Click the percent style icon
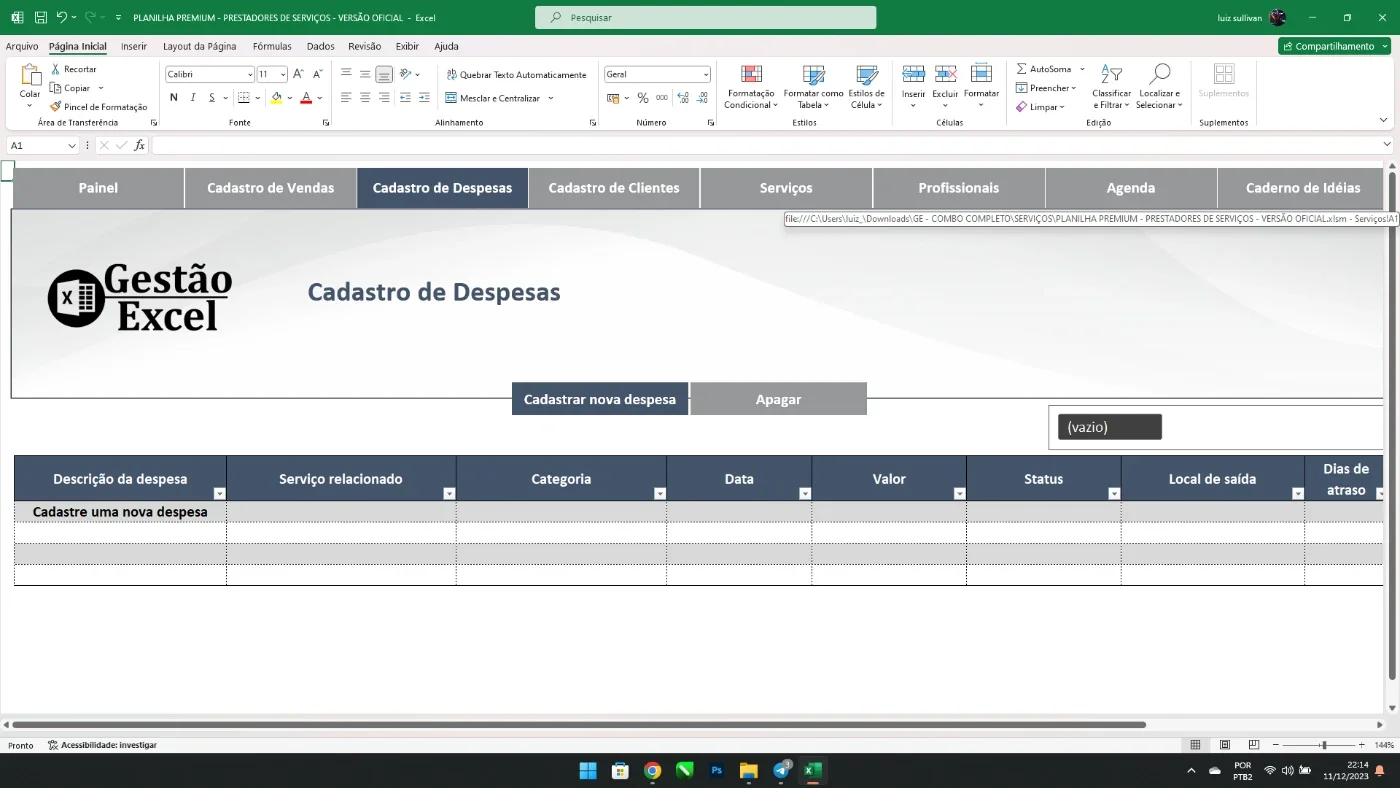The width and height of the screenshot is (1400, 788). pyautogui.click(x=643, y=98)
